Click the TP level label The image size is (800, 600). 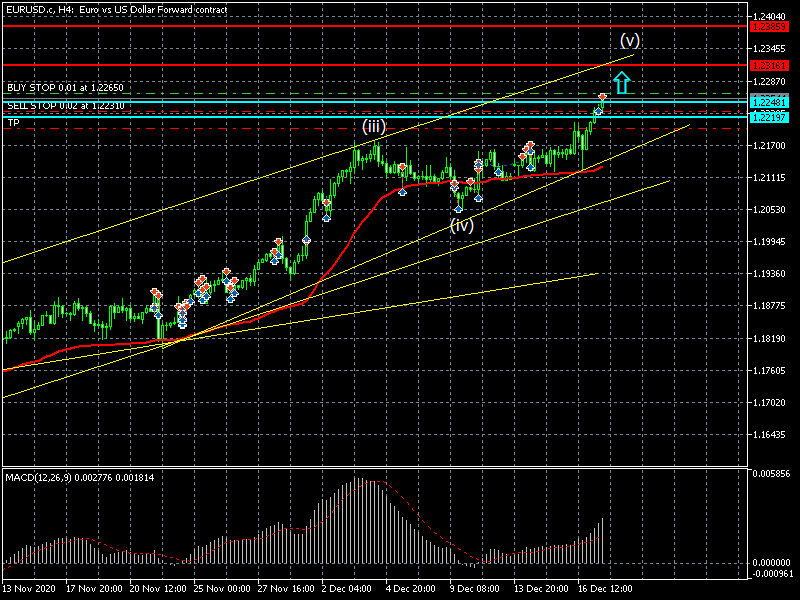pos(13,122)
